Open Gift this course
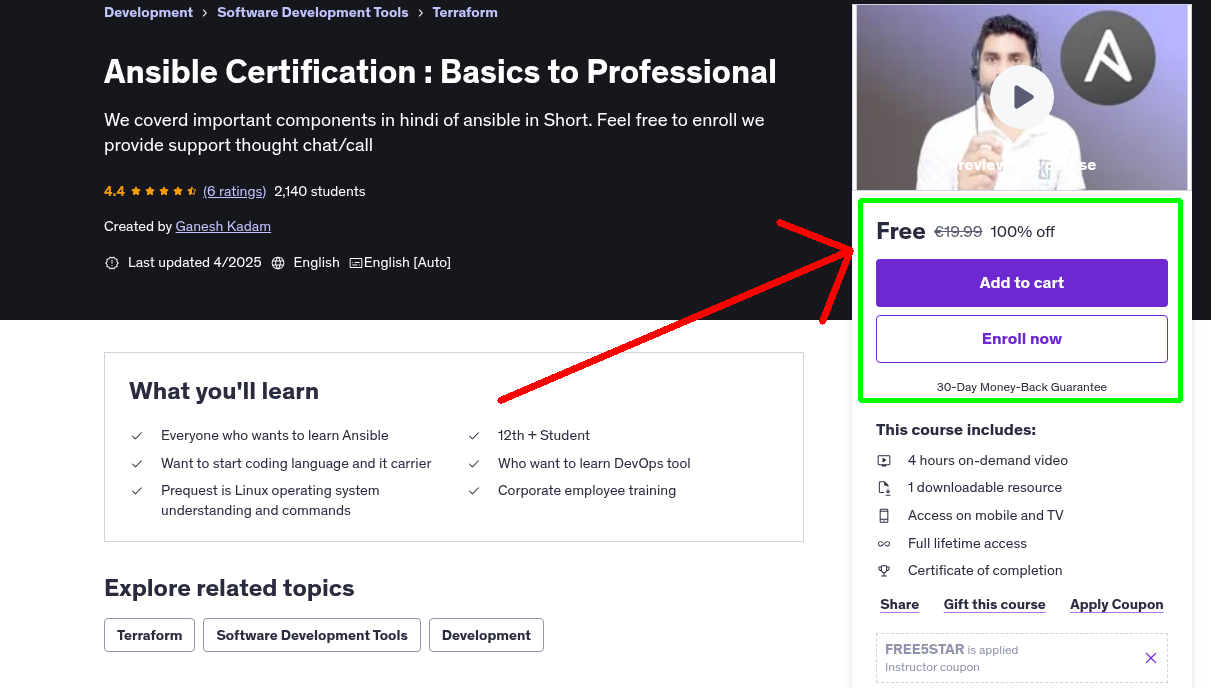 coord(994,604)
